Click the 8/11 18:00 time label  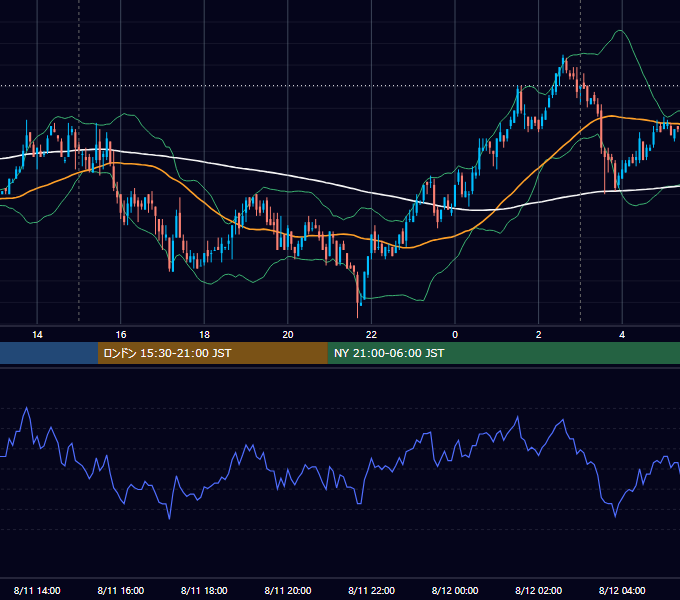click(204, 590)
